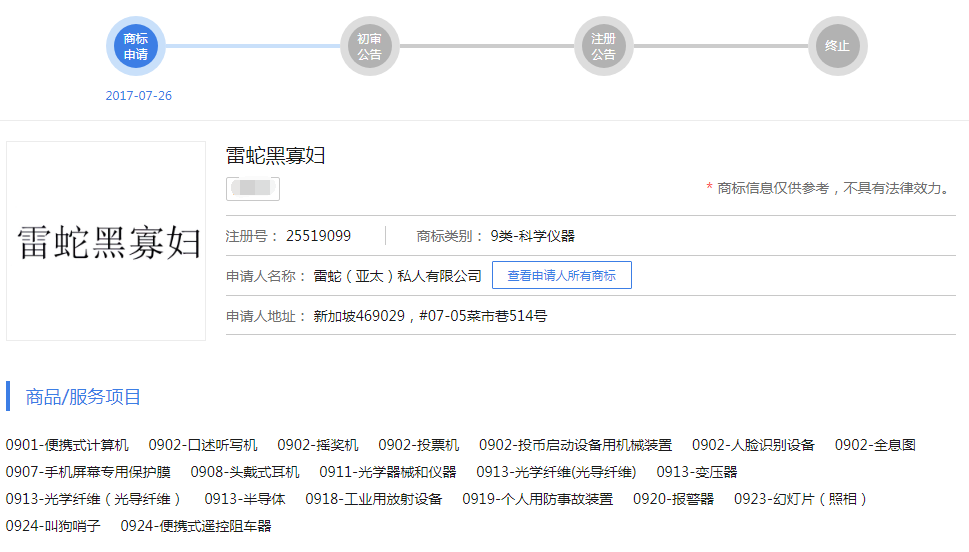Open the 雷蛇黑寡妇 trademark image thumbnail

point(106,241)
